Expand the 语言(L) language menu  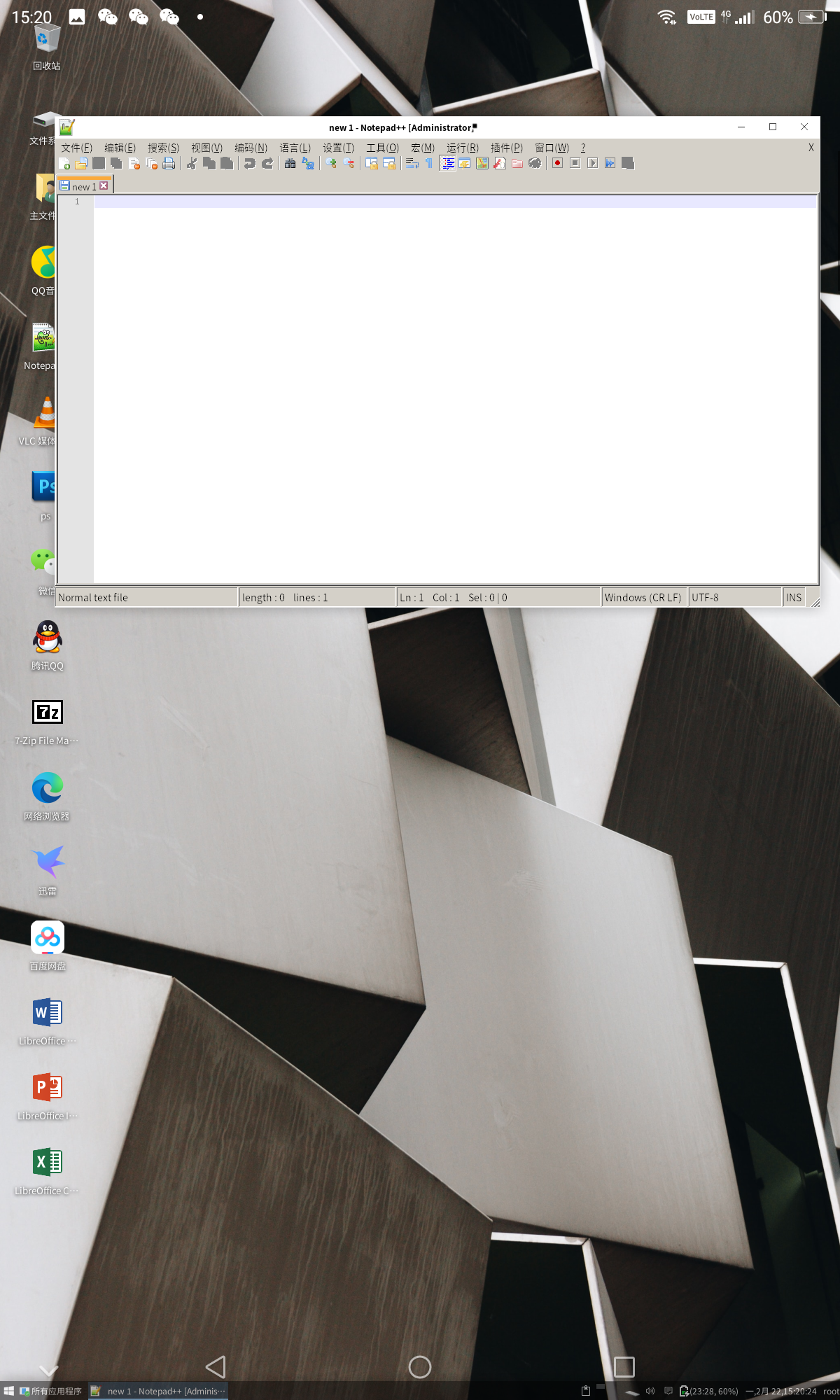click(x=295, y=148)
